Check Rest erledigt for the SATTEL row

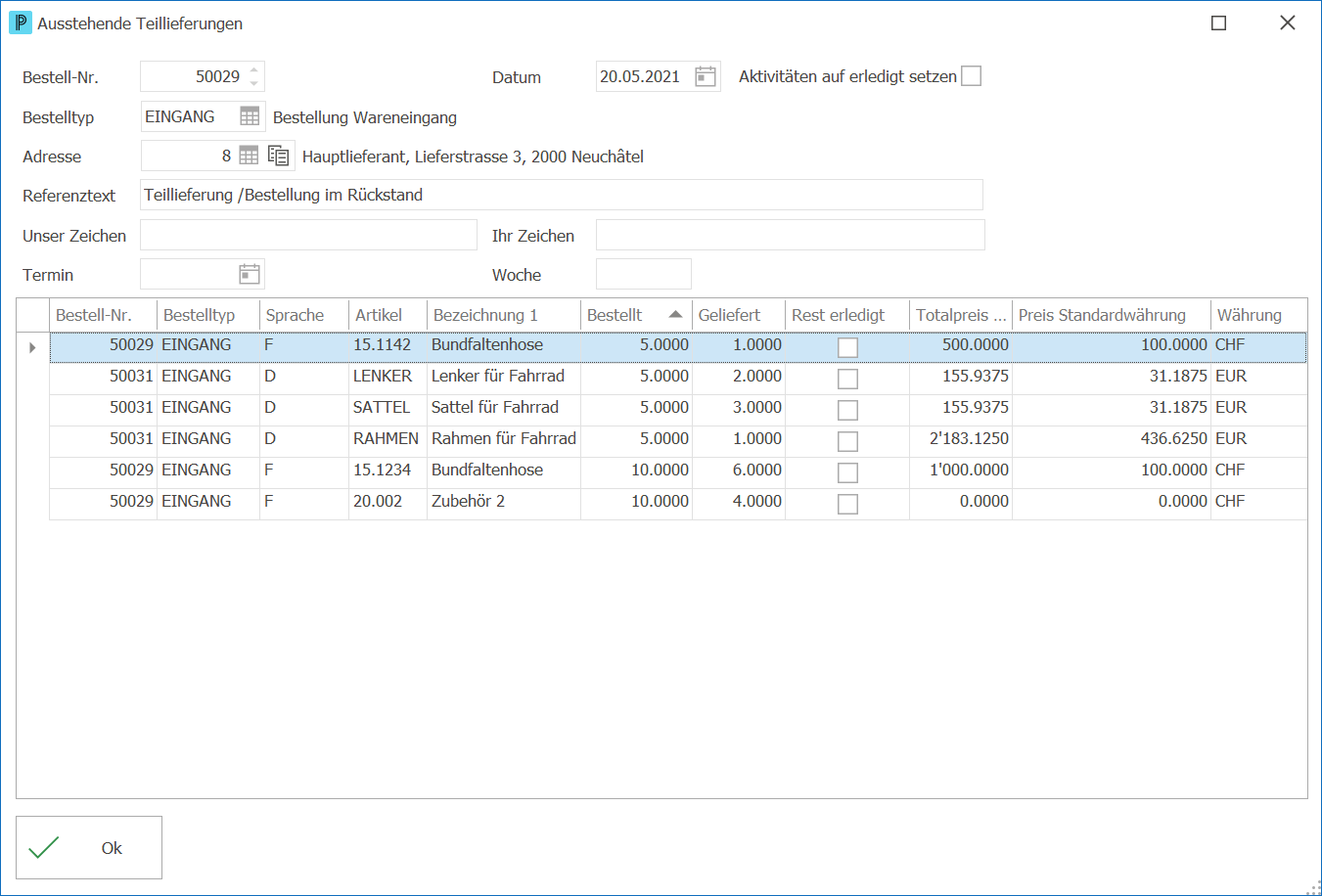pos(847,410)
